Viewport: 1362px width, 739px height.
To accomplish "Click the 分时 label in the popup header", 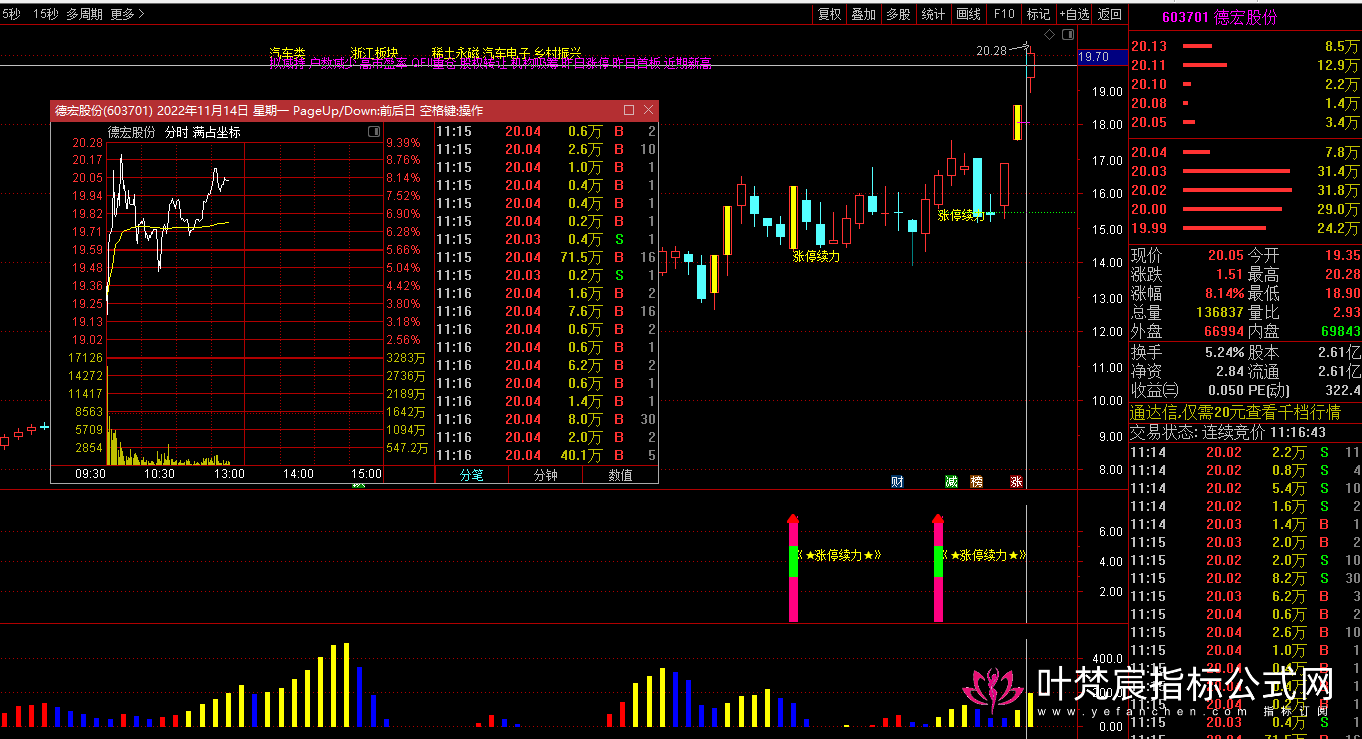I will point(176,132).
